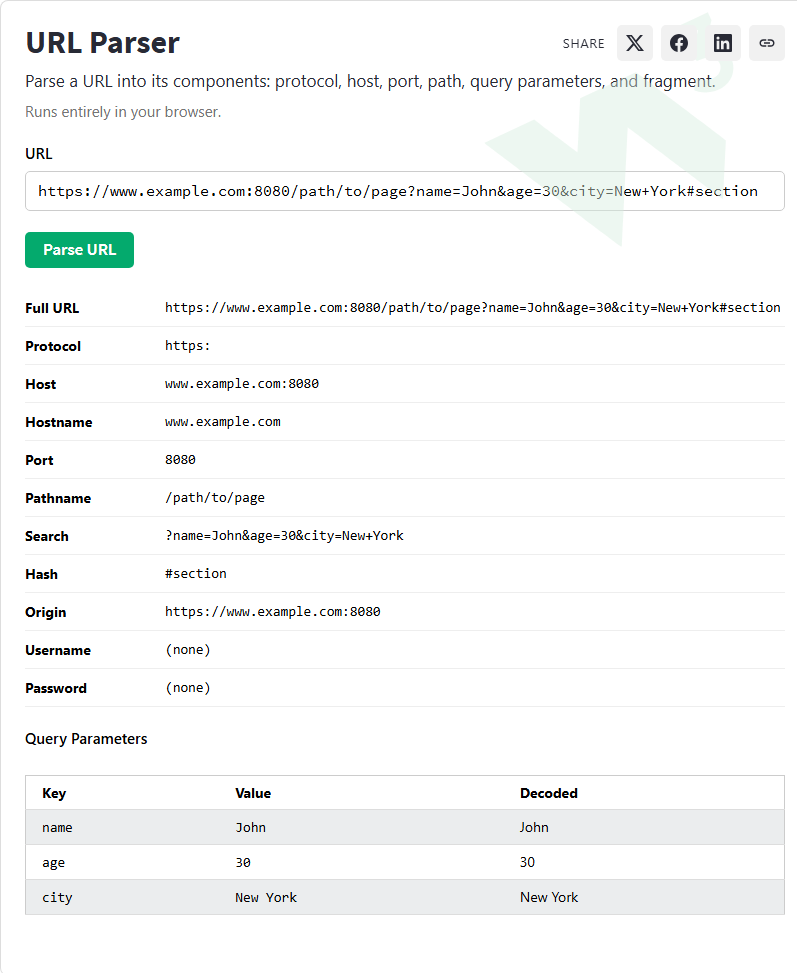
Task: Click the Query Parameters heading
Action: click(x=86, y=739)
